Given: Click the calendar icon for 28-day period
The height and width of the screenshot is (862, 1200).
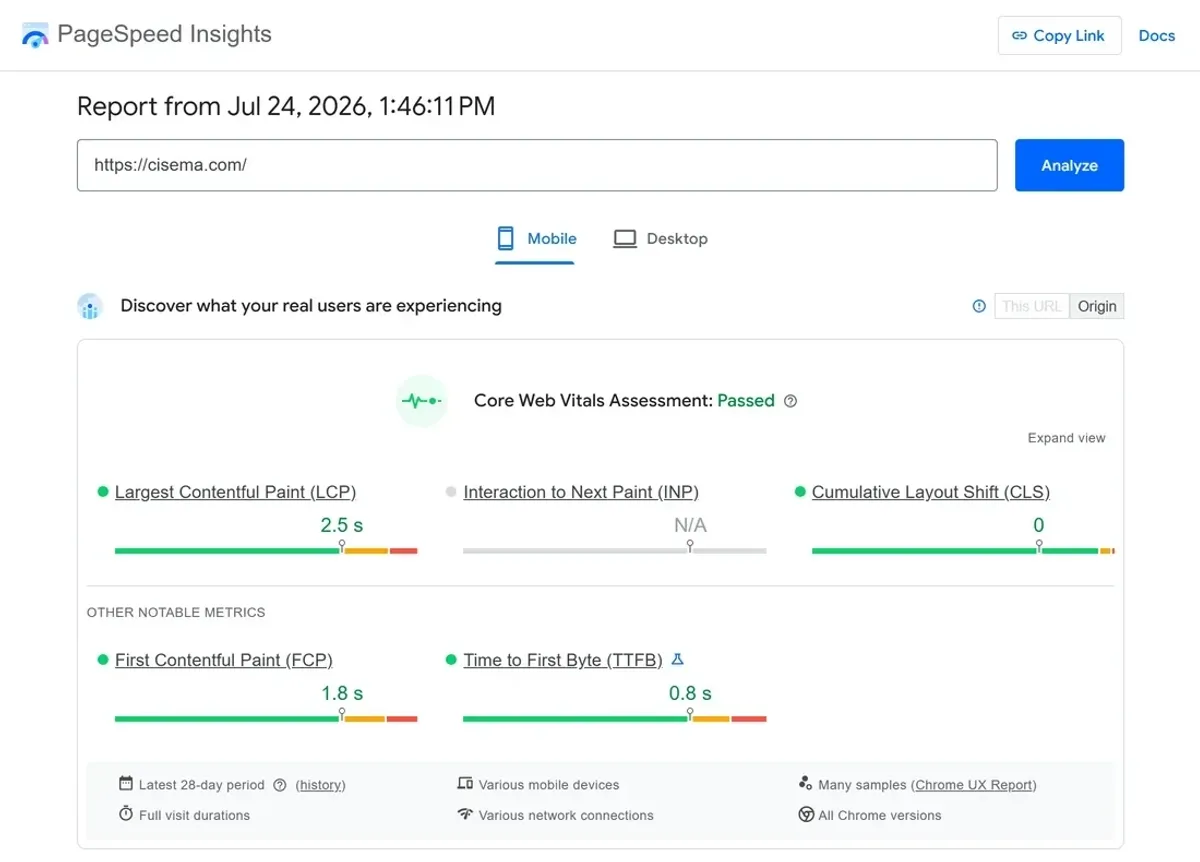Looking at the screenshot, I should pyautogui.click(x=126, y=784).
